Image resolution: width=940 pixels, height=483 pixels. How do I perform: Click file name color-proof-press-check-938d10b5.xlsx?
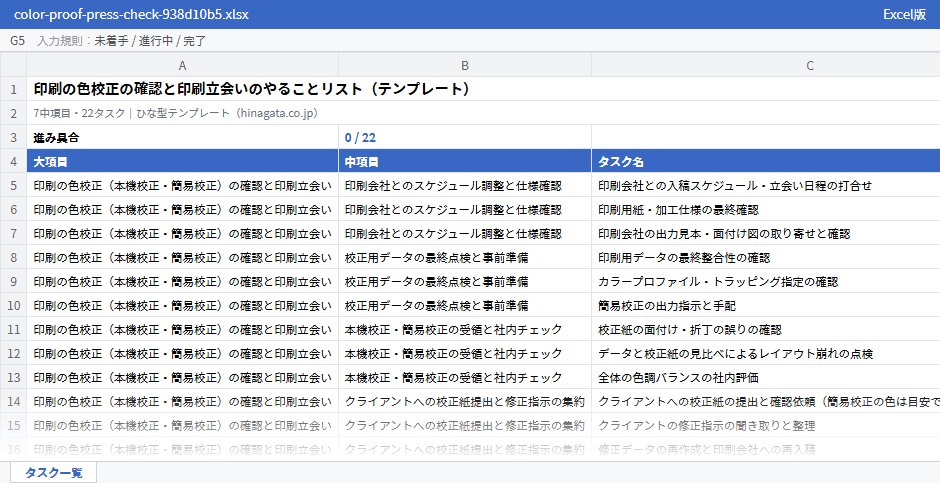pyautogui.click(x=131, y=14)
